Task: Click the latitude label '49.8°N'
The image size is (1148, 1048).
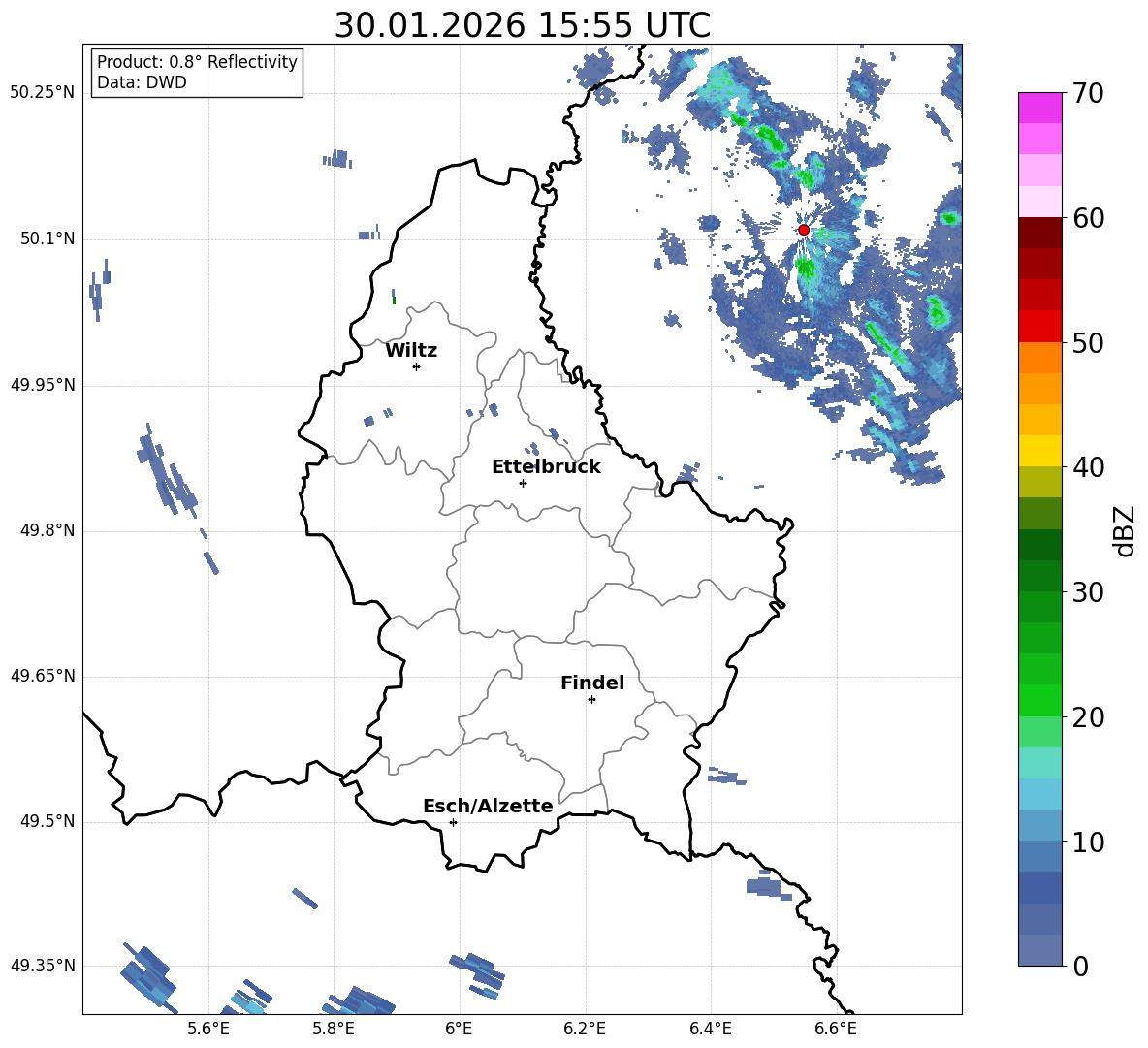Action: (x=48, y=530)
